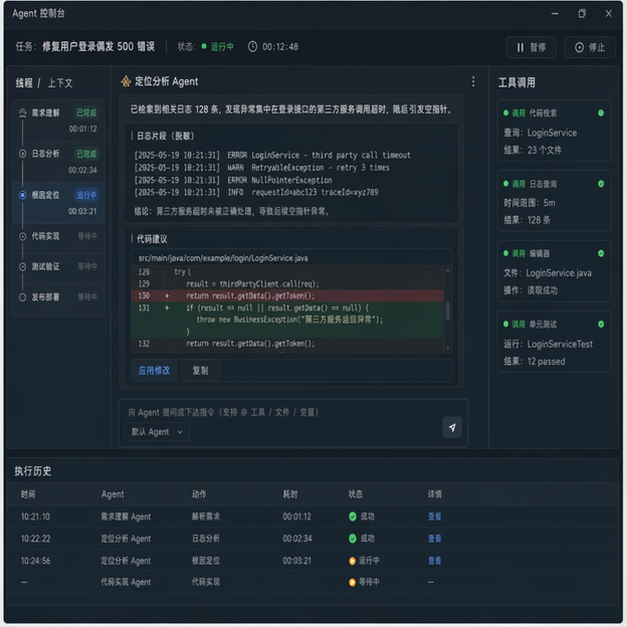Click the 详情 column header

[435, 494]
